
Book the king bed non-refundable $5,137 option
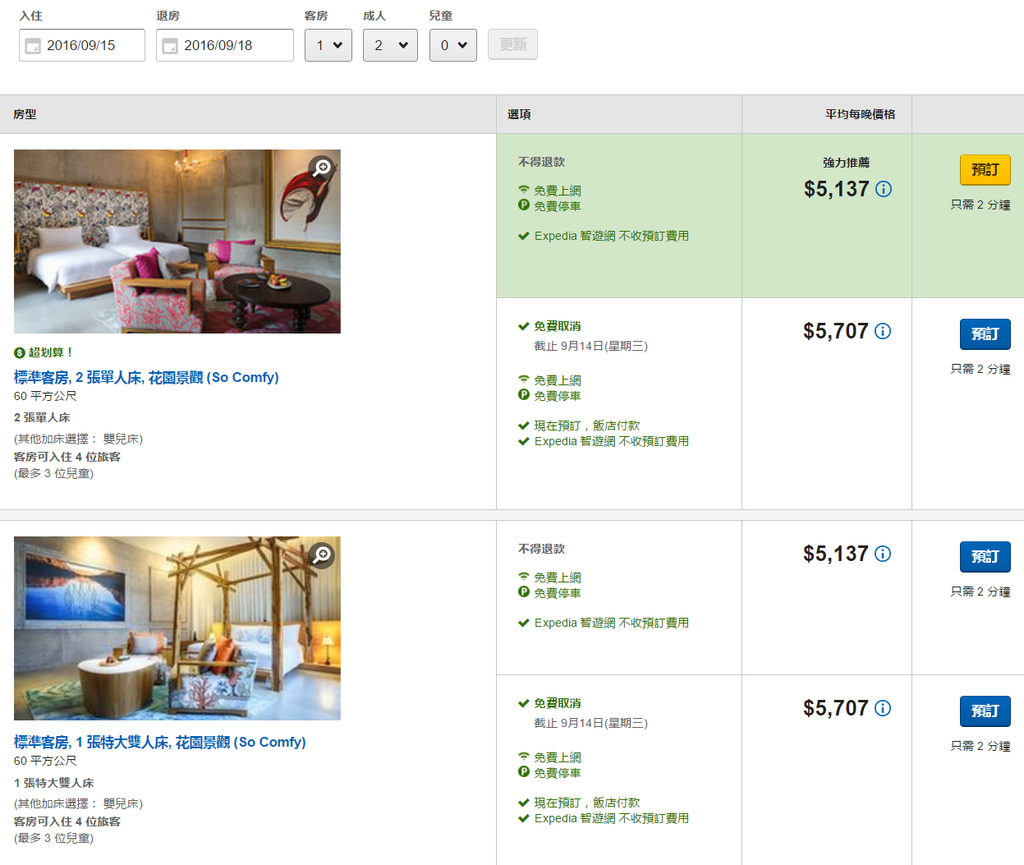click(x=985, y=556)
